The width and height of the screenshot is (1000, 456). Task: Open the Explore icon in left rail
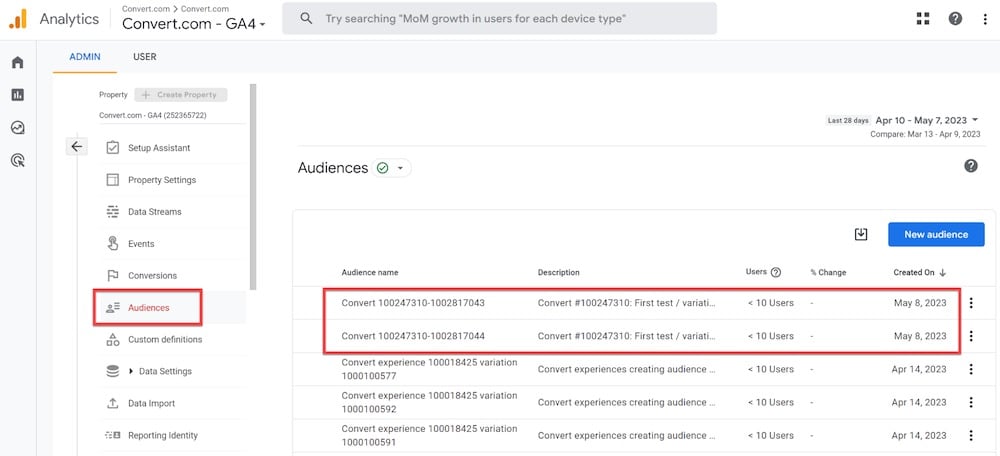click(18, 128)
